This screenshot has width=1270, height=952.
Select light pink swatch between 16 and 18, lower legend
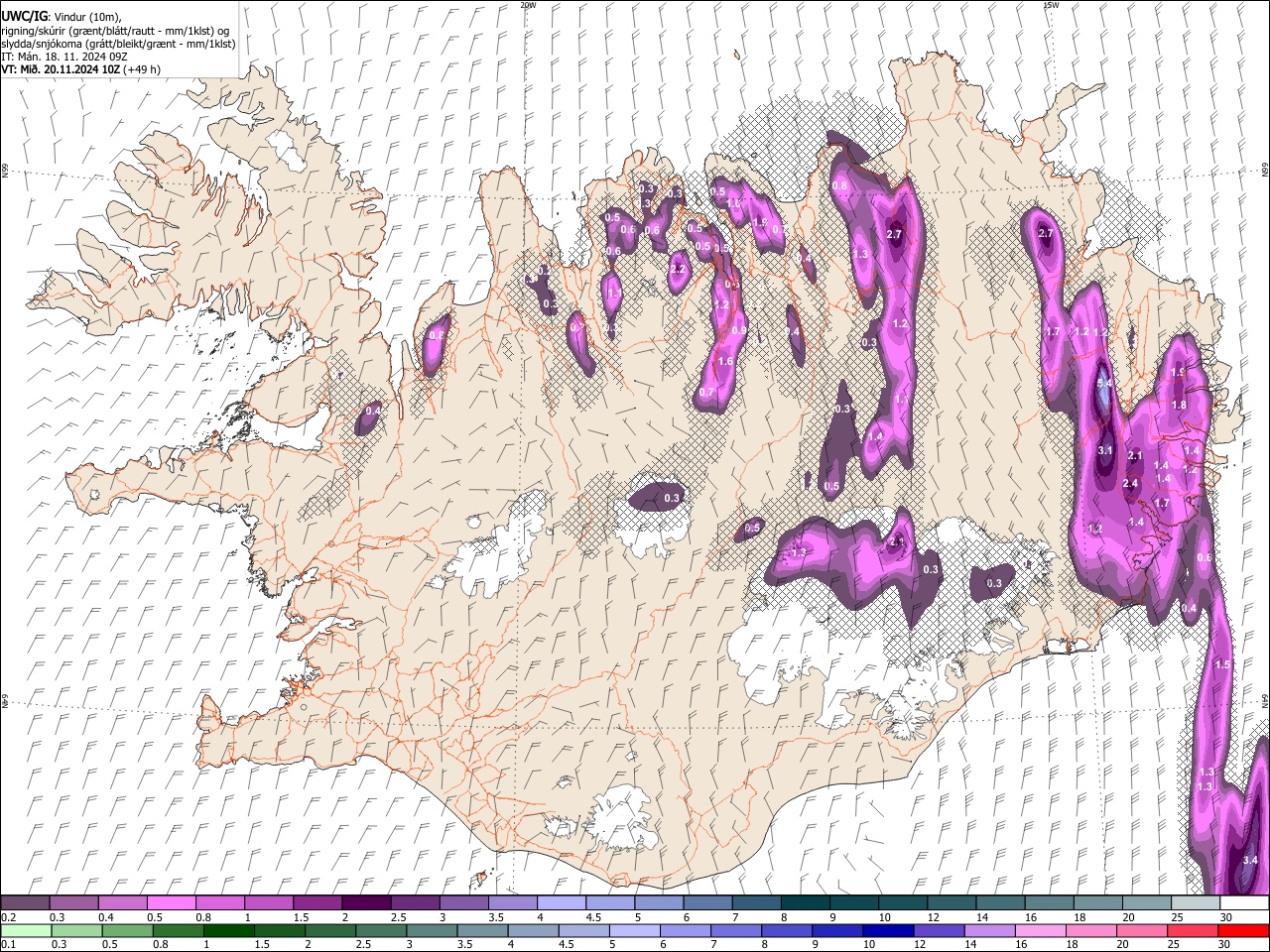(1039, 931)
